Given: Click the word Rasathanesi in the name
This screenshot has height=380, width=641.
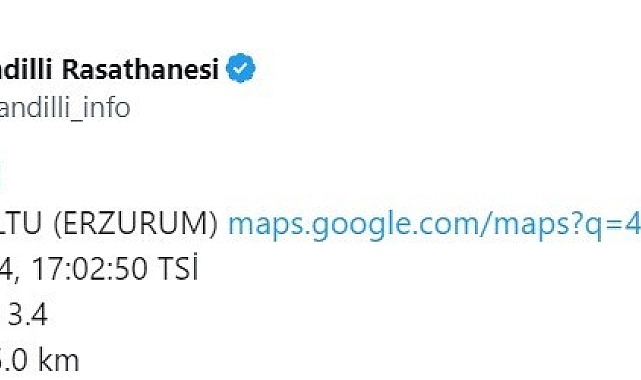Looking at the screenshot, I should coord(141,69).
